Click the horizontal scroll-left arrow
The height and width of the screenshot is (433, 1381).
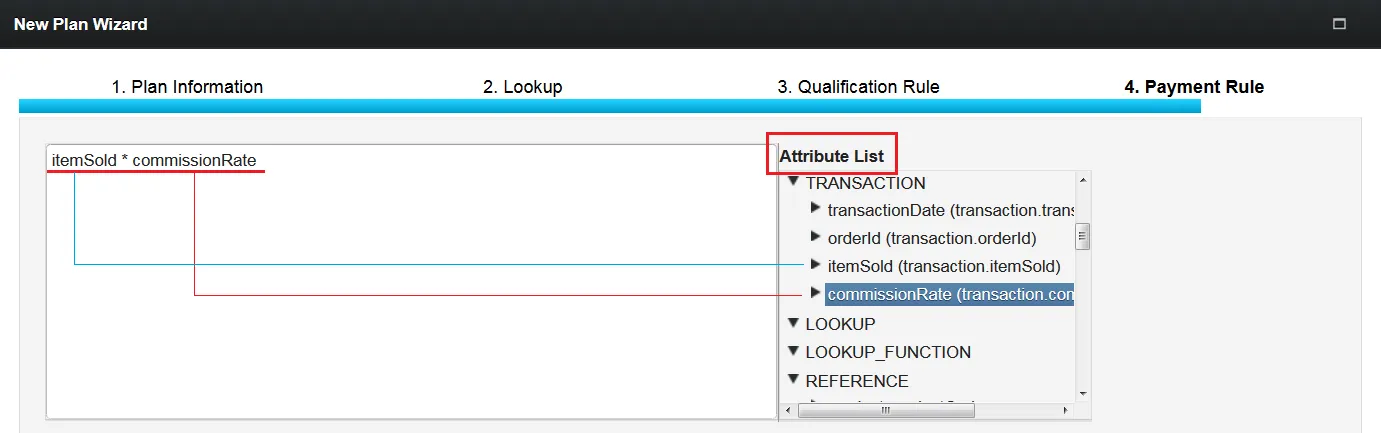[x=787, y=410]
